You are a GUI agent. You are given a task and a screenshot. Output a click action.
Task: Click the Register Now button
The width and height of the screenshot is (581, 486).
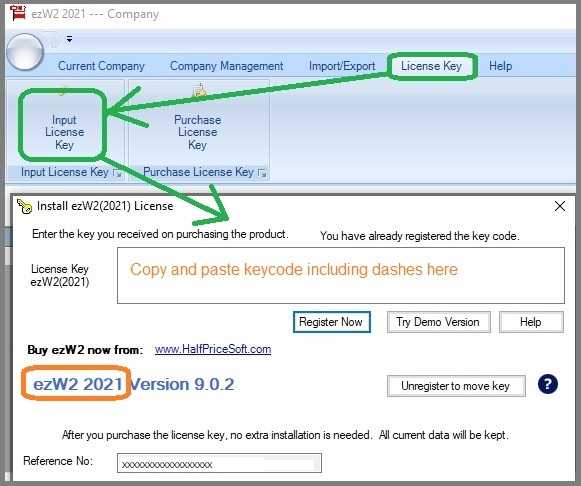[332, 322]
